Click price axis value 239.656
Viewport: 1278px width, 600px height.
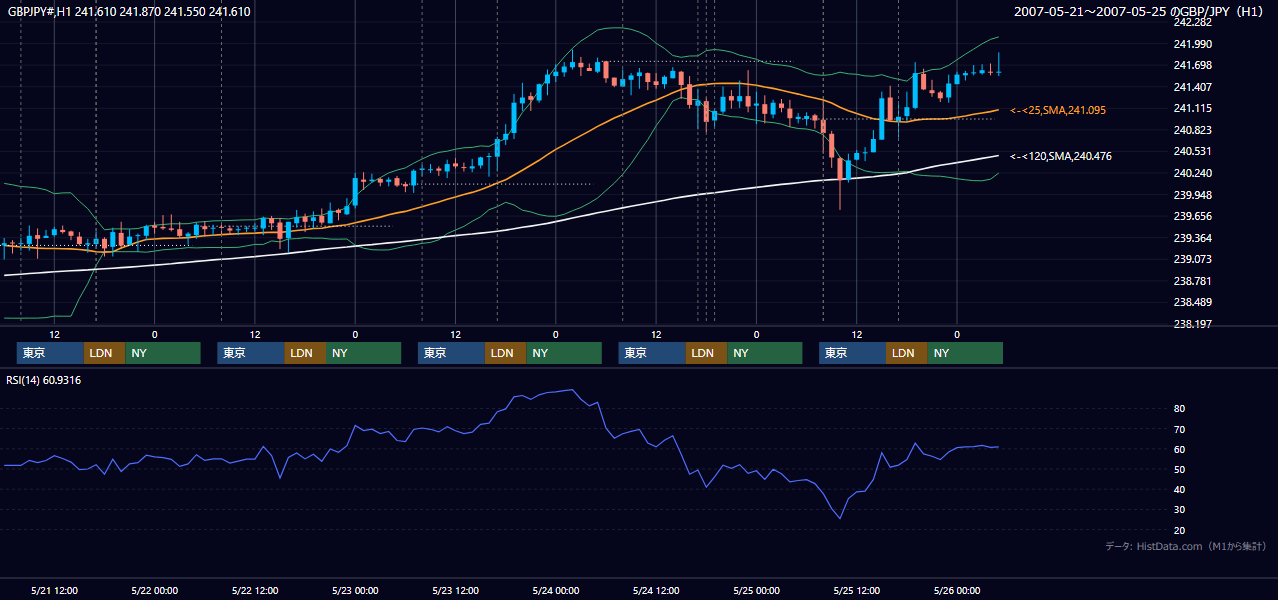click(x=1191, y=216)
